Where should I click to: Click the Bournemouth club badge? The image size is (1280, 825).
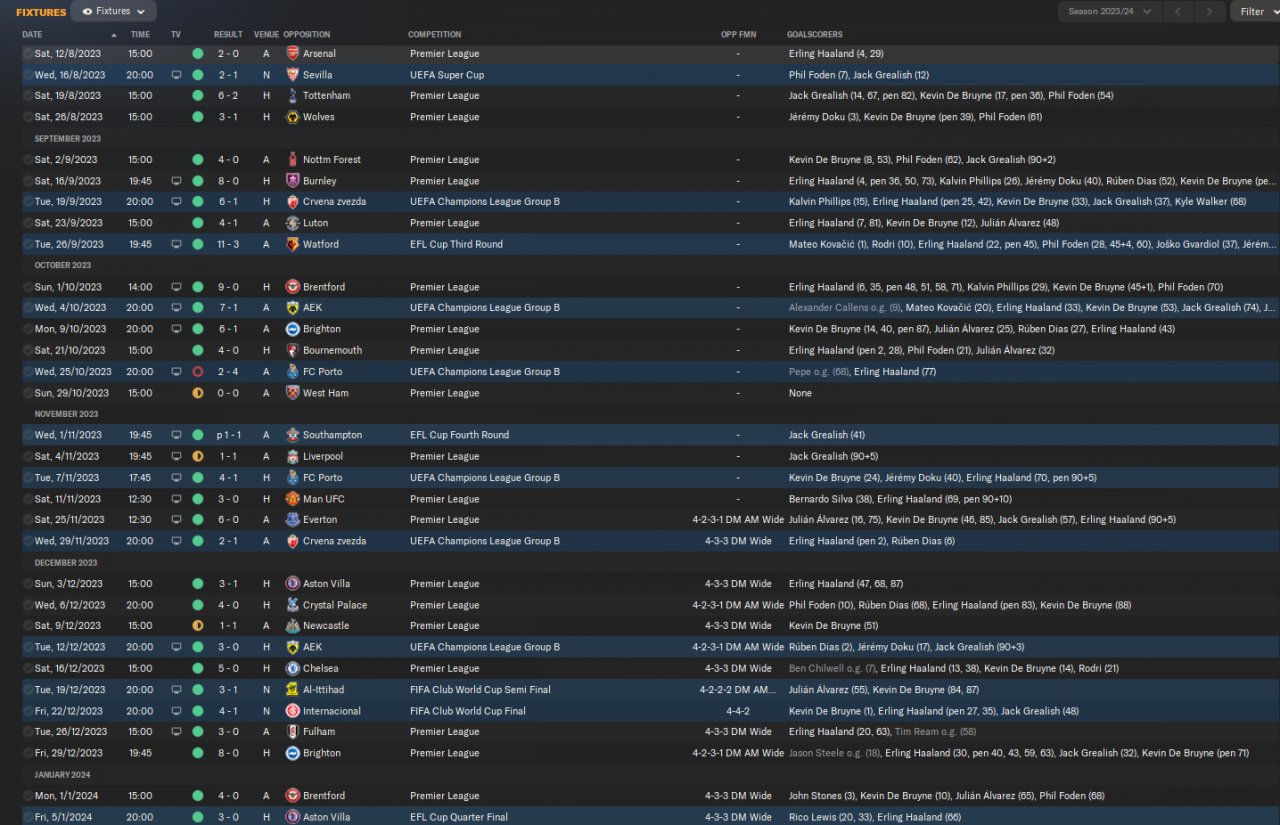click(x=292, y=350)
